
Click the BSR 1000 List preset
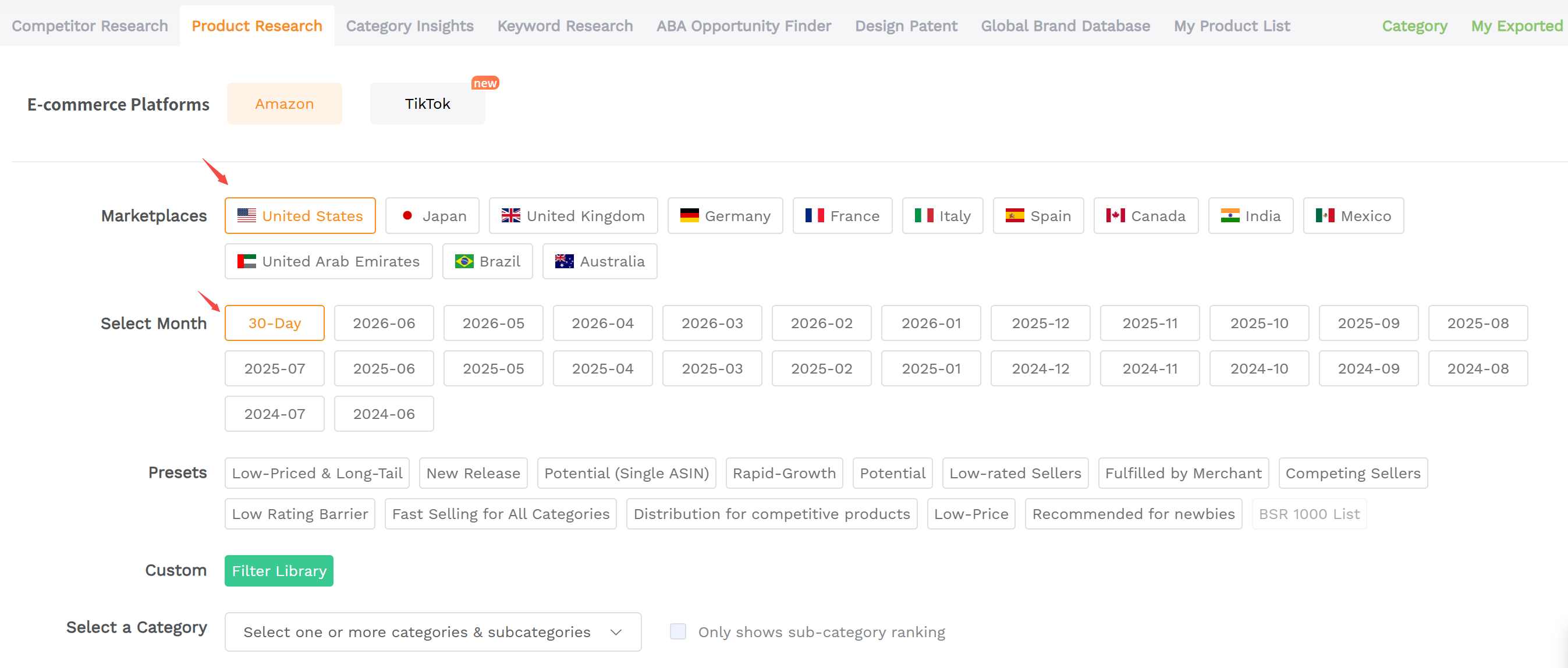point(1308,514)
